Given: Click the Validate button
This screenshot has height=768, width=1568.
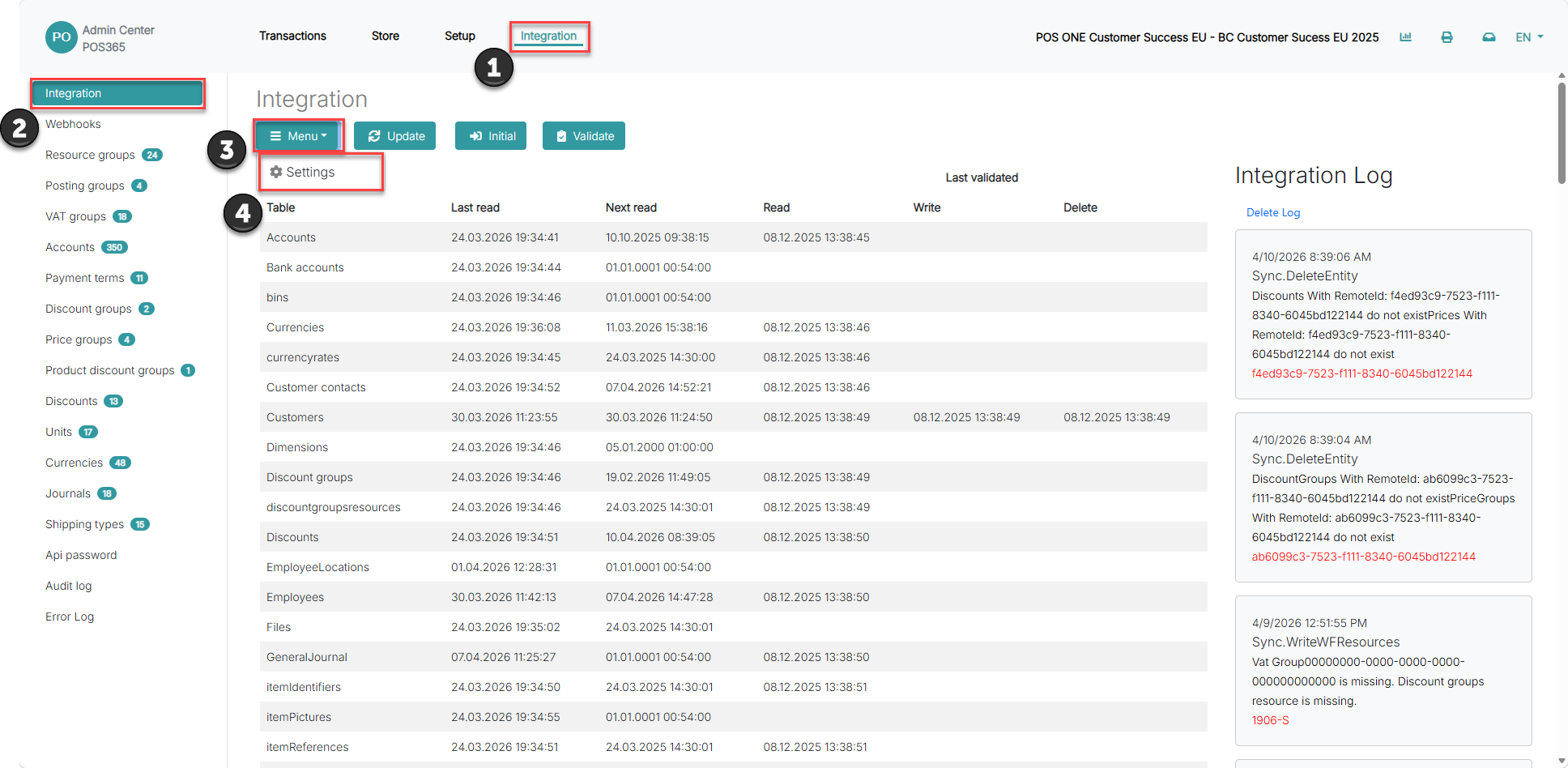Looking at the screenshot, I should [584, 136].
